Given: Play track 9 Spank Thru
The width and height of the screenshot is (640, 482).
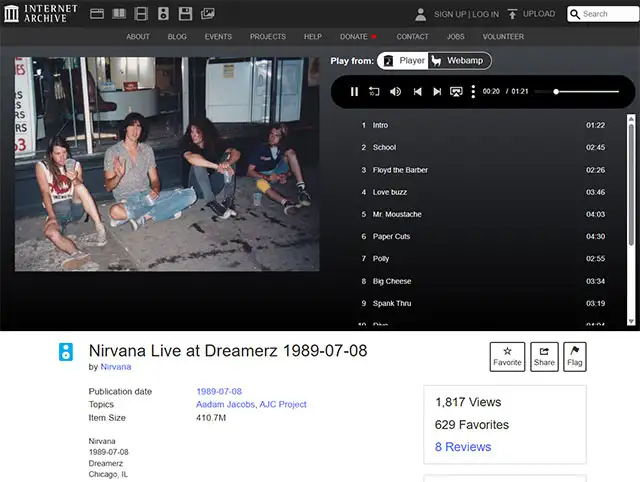Looking at the screenshot, I should click(482, 303).
